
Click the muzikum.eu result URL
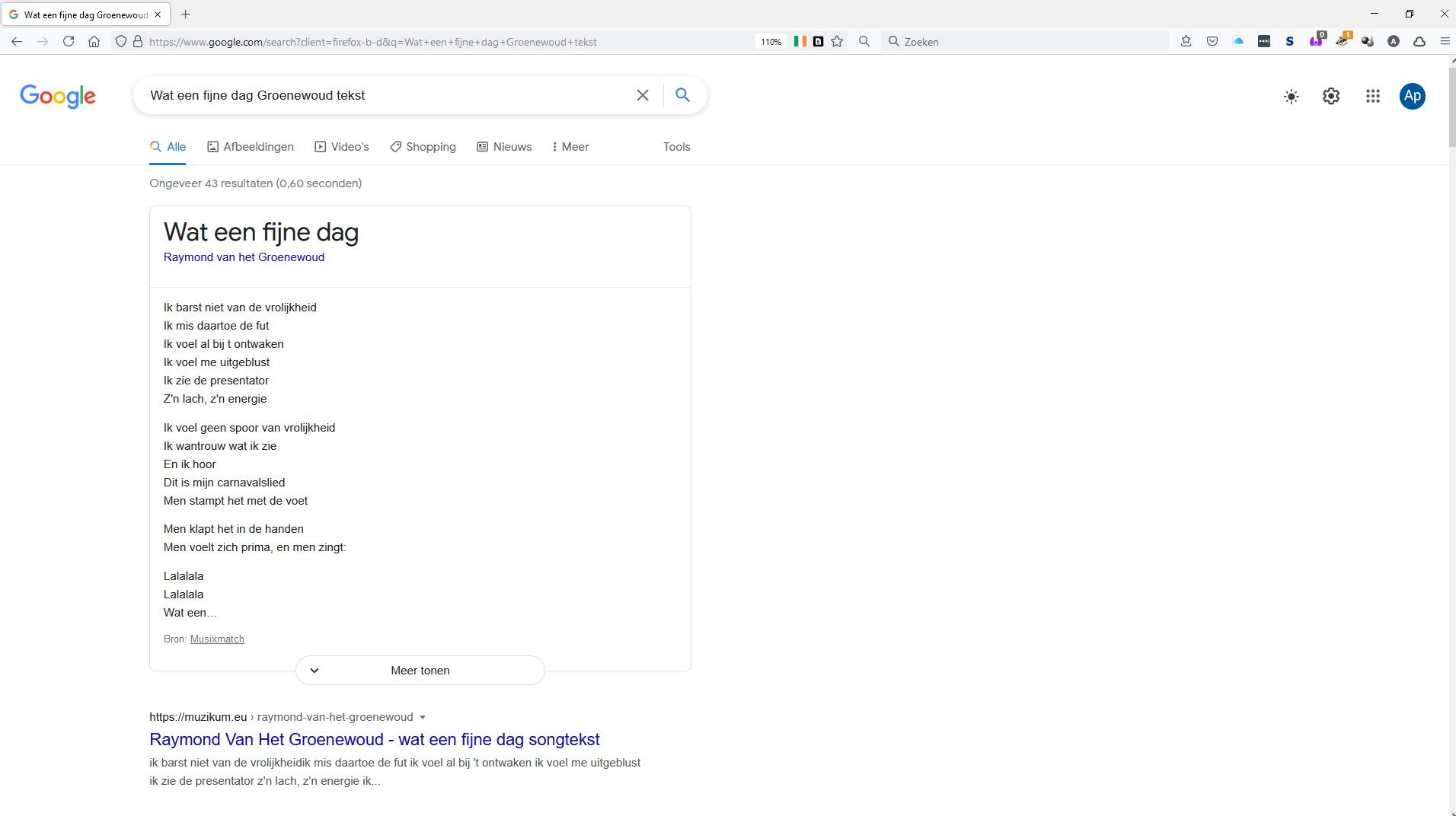281,717
